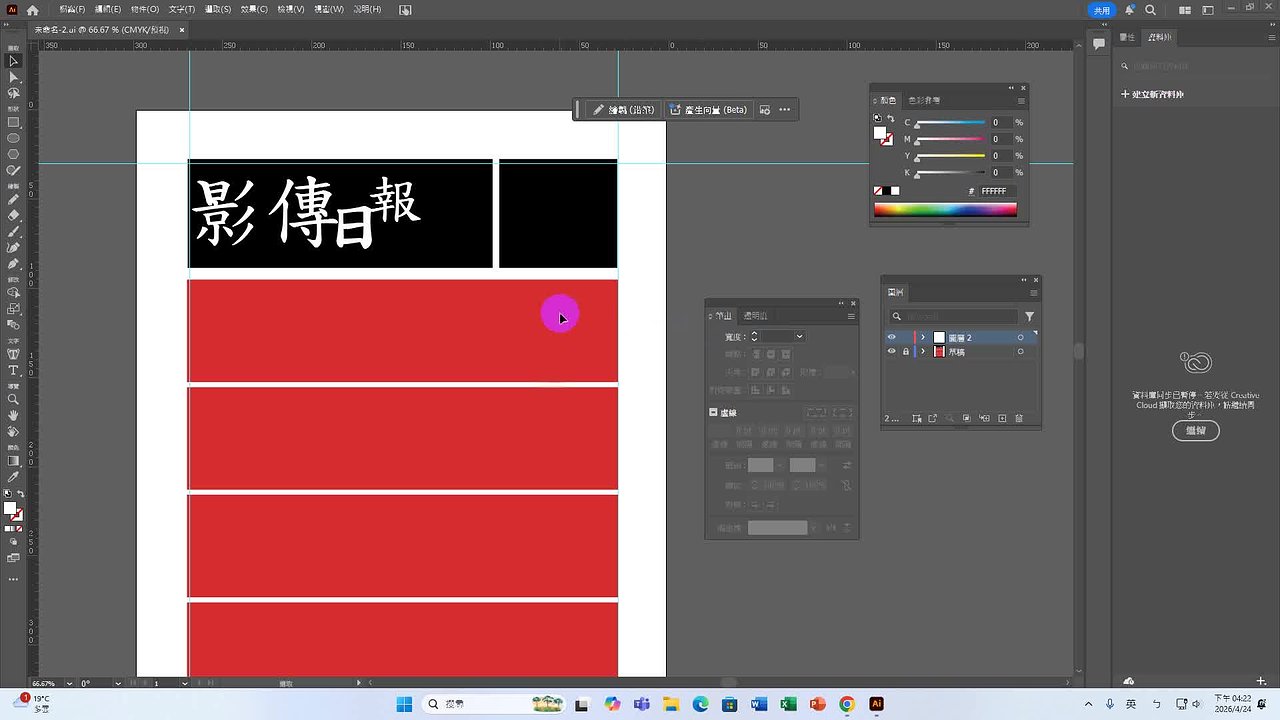Image resolution: width=1280 pixels, height=720 pixels.
Task: Open the stroke width dropdown
Action: pyautogui.click(x=798, y=336)
